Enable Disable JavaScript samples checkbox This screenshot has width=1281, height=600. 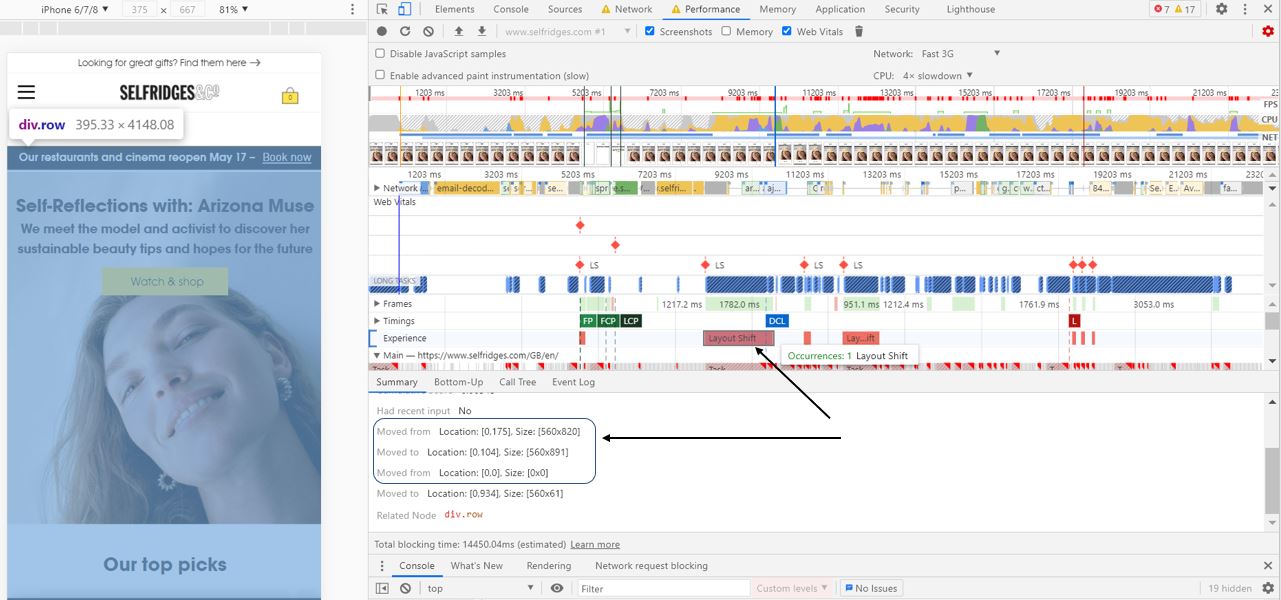(380, 53)
